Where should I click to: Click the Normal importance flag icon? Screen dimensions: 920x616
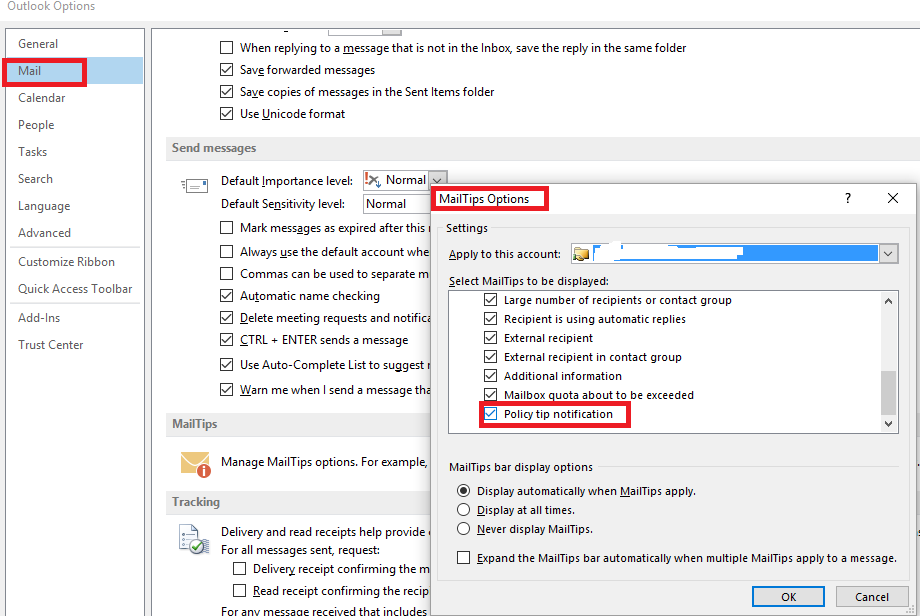click(374, 180)
